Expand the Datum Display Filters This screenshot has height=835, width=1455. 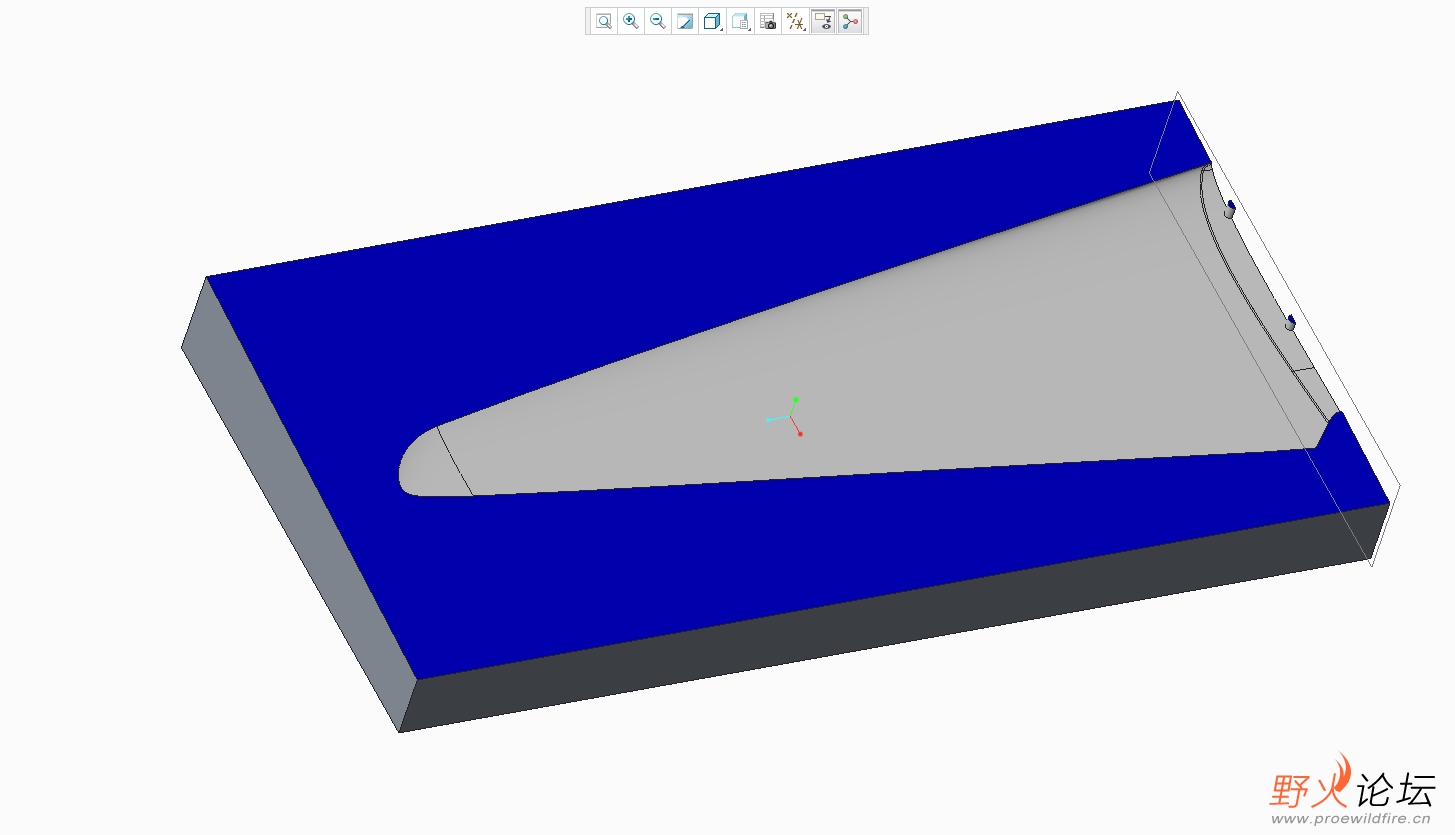pos(796,21)
